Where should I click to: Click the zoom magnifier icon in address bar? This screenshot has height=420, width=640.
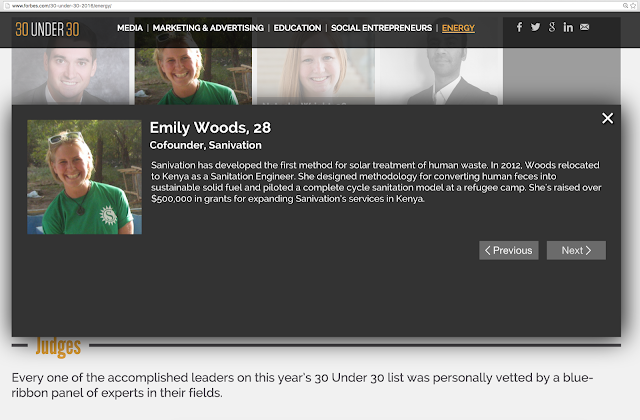click(x=625, y=6)
